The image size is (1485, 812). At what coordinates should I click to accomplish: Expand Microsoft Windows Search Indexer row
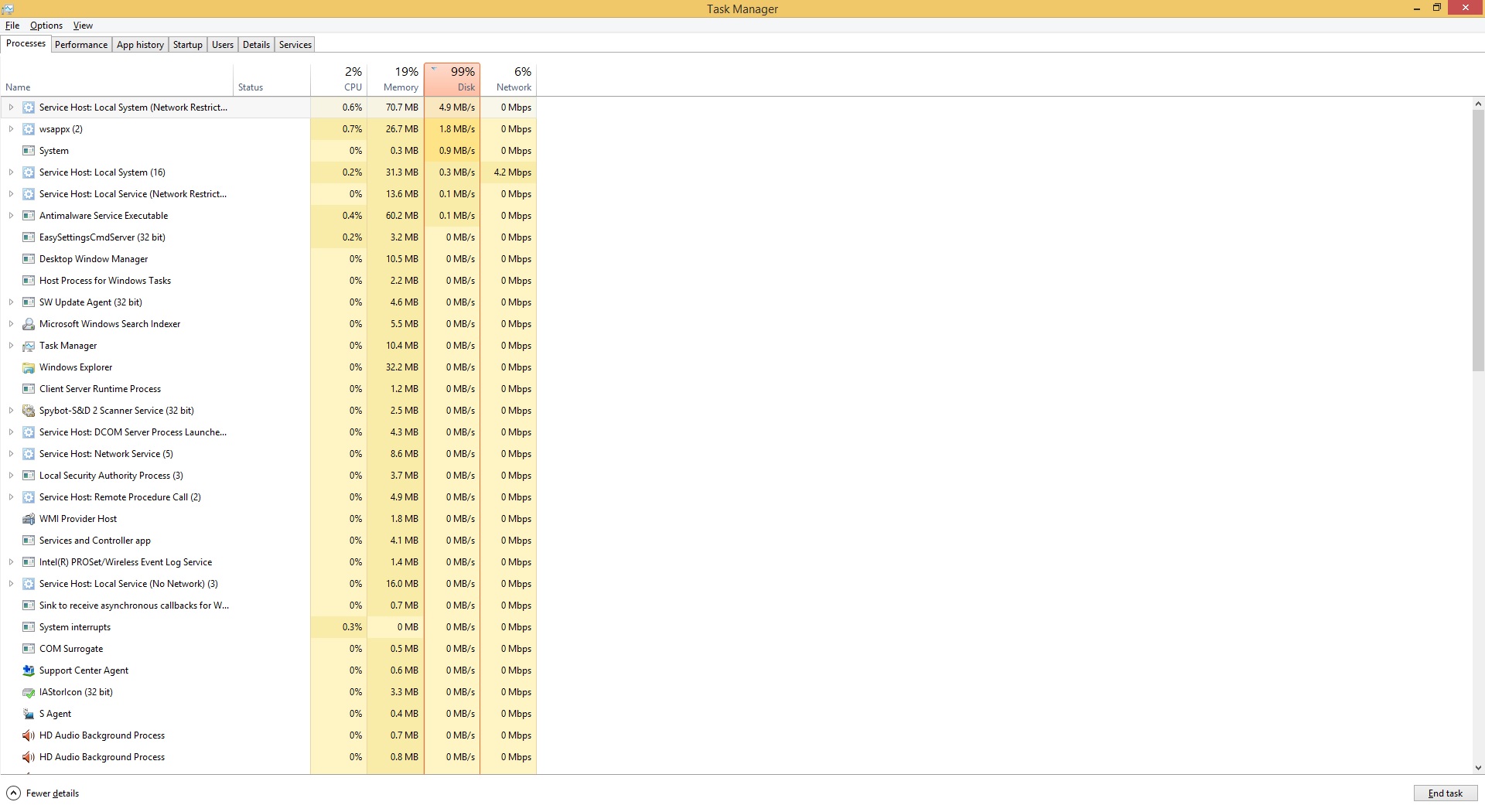pos(11,324)
